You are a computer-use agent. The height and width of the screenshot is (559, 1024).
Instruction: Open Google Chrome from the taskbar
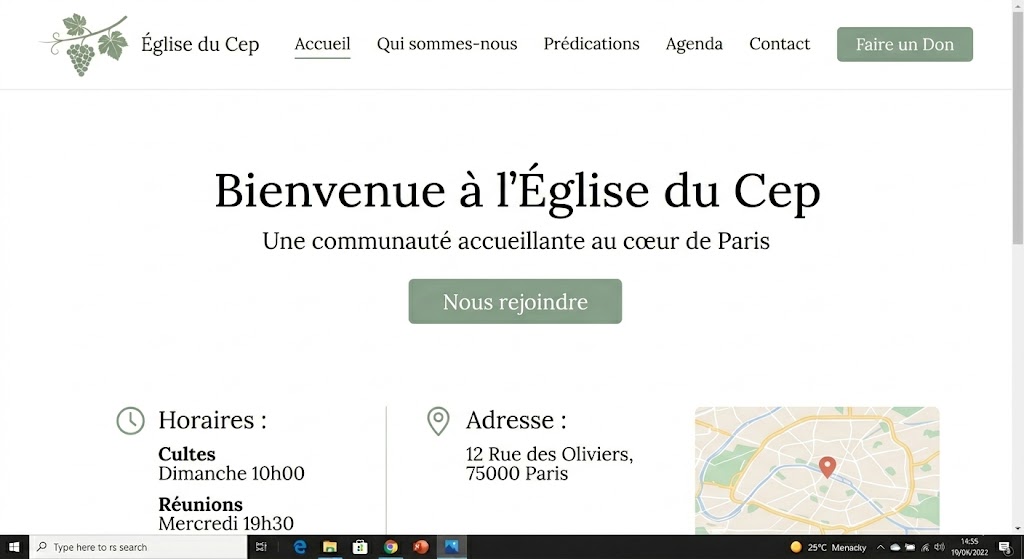(390, 547)
